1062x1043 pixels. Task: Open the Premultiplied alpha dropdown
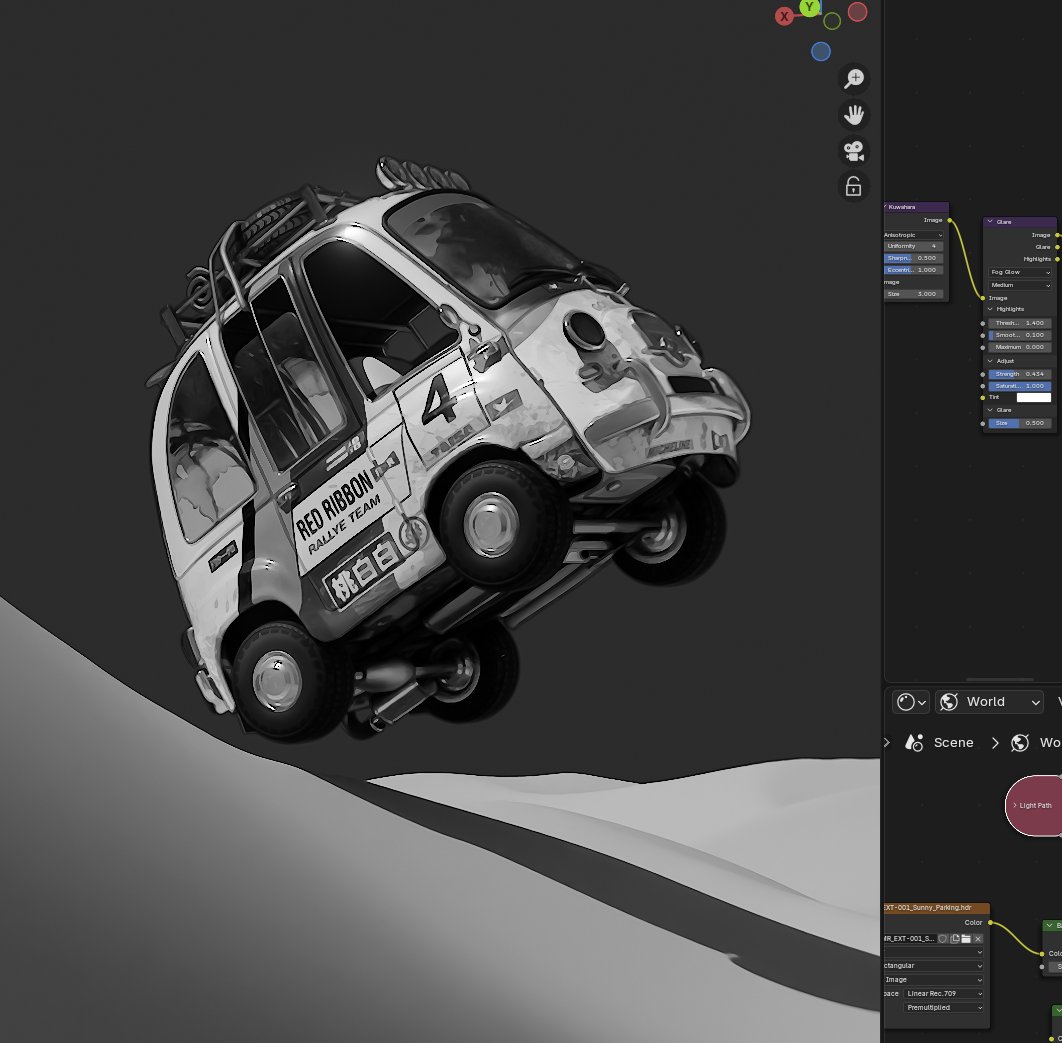[x=943, y=1007]
